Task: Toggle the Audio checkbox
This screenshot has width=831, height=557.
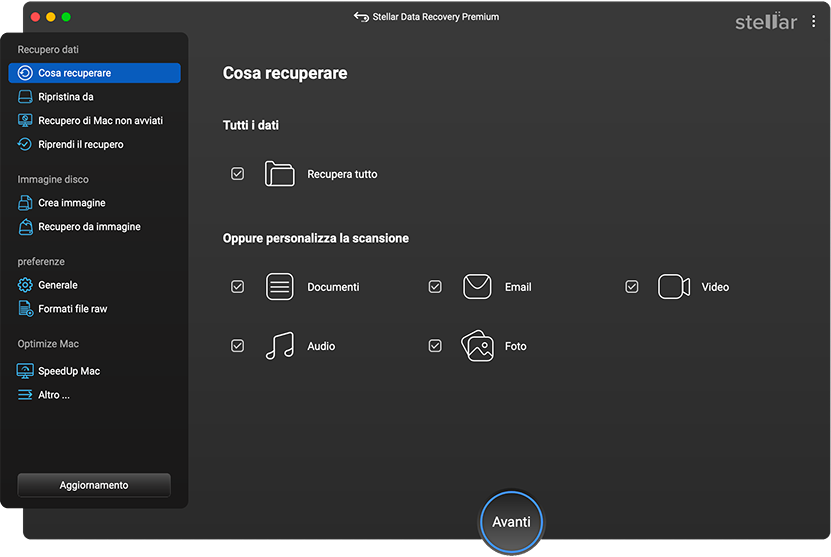Action: pos(237,346)
